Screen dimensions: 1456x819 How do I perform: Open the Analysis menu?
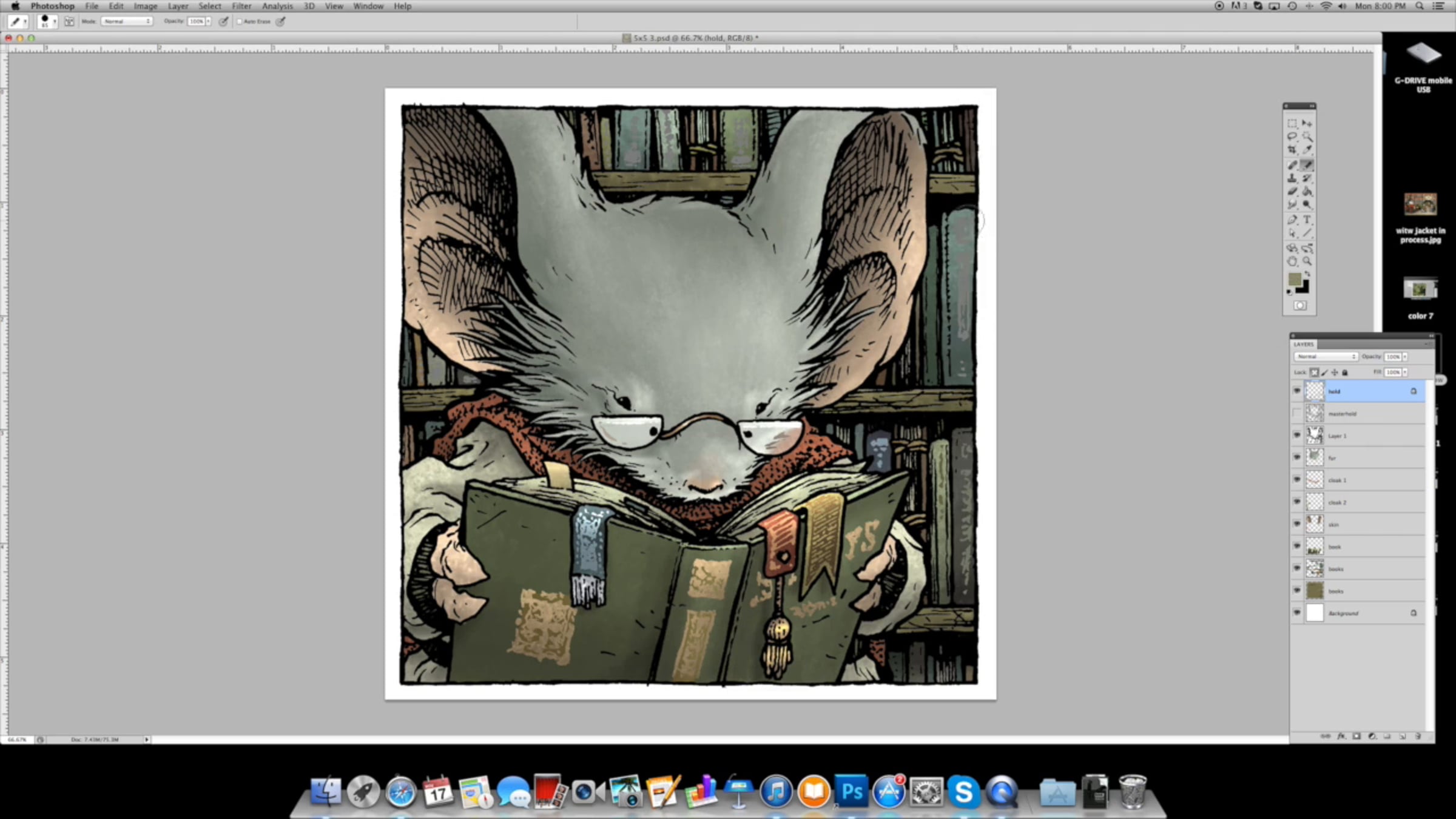click(x=277, y=6)
